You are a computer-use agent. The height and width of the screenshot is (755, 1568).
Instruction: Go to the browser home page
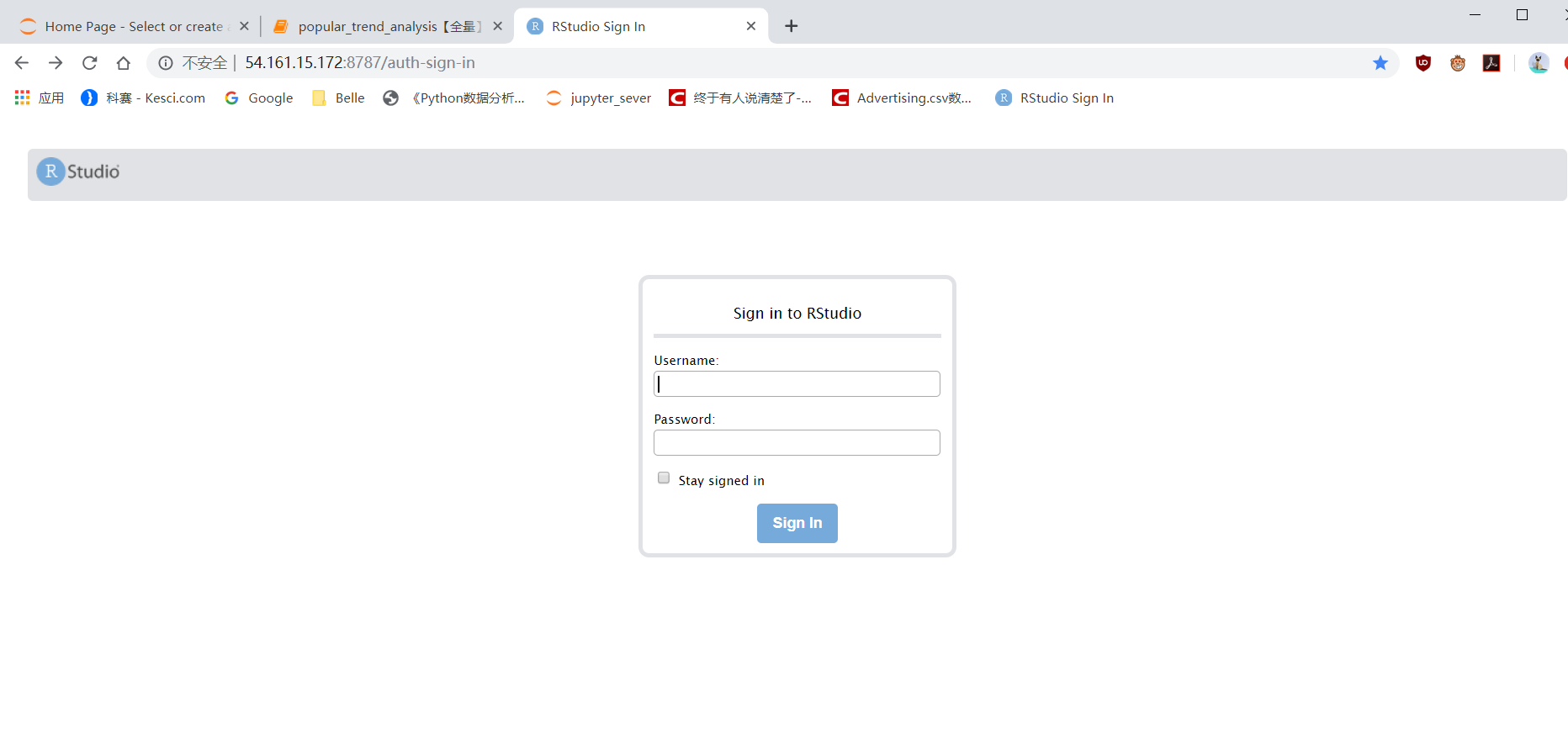(x=124, y=63)
